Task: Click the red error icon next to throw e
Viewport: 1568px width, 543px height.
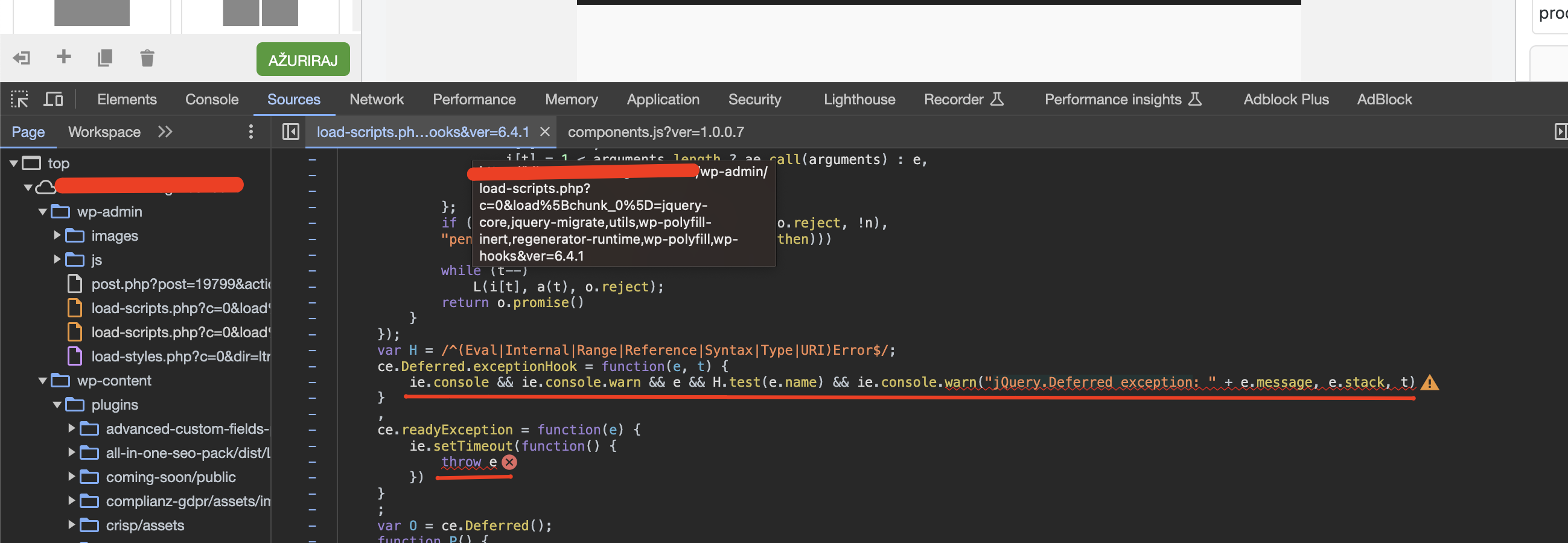Action: [x=509, y=462]
